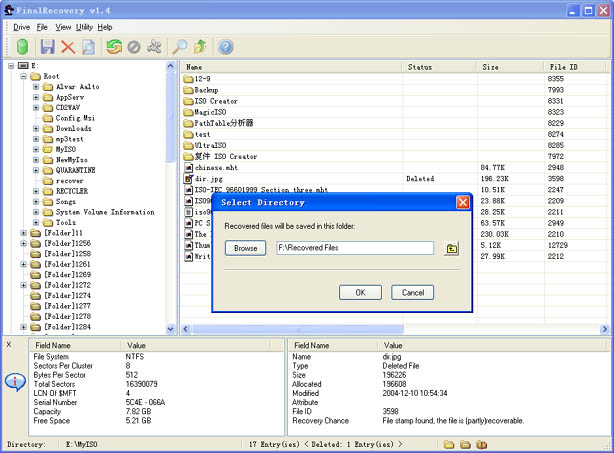Image resolution: width=614 pixels, height=453 pixels.
Task: Click the chinese.mht file icon
Action: [188, 168]
